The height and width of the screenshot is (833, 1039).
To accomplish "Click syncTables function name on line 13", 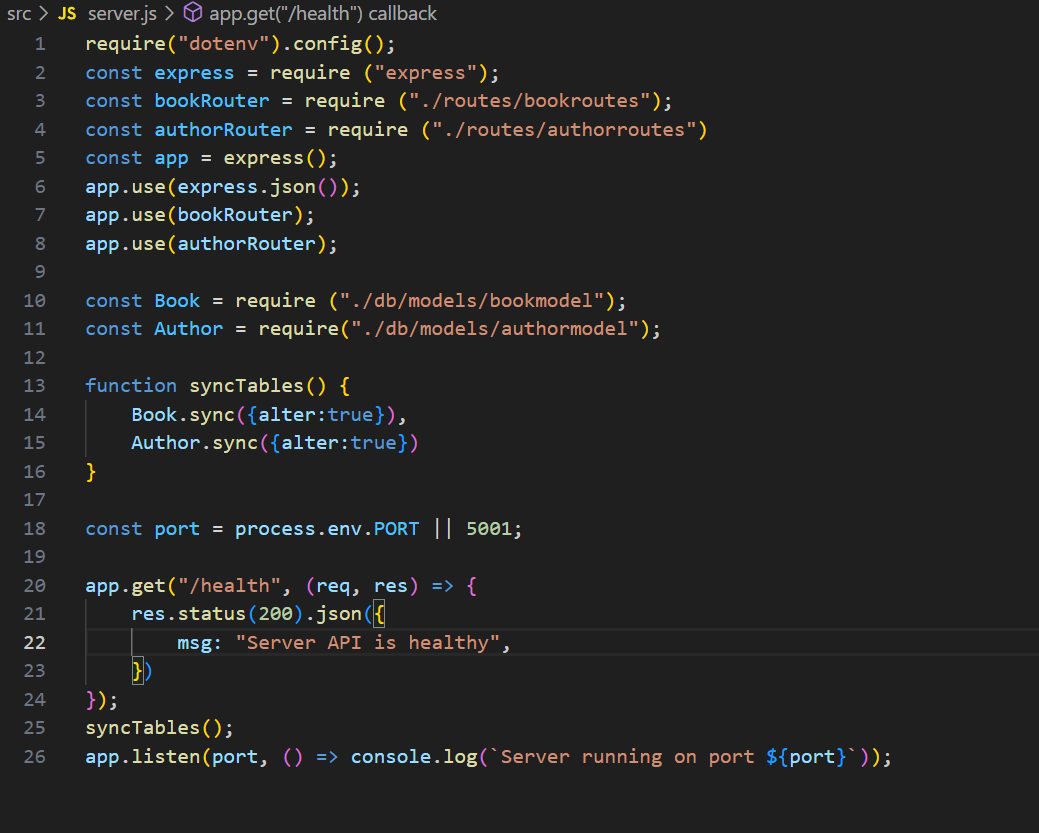I will (246, 386).
